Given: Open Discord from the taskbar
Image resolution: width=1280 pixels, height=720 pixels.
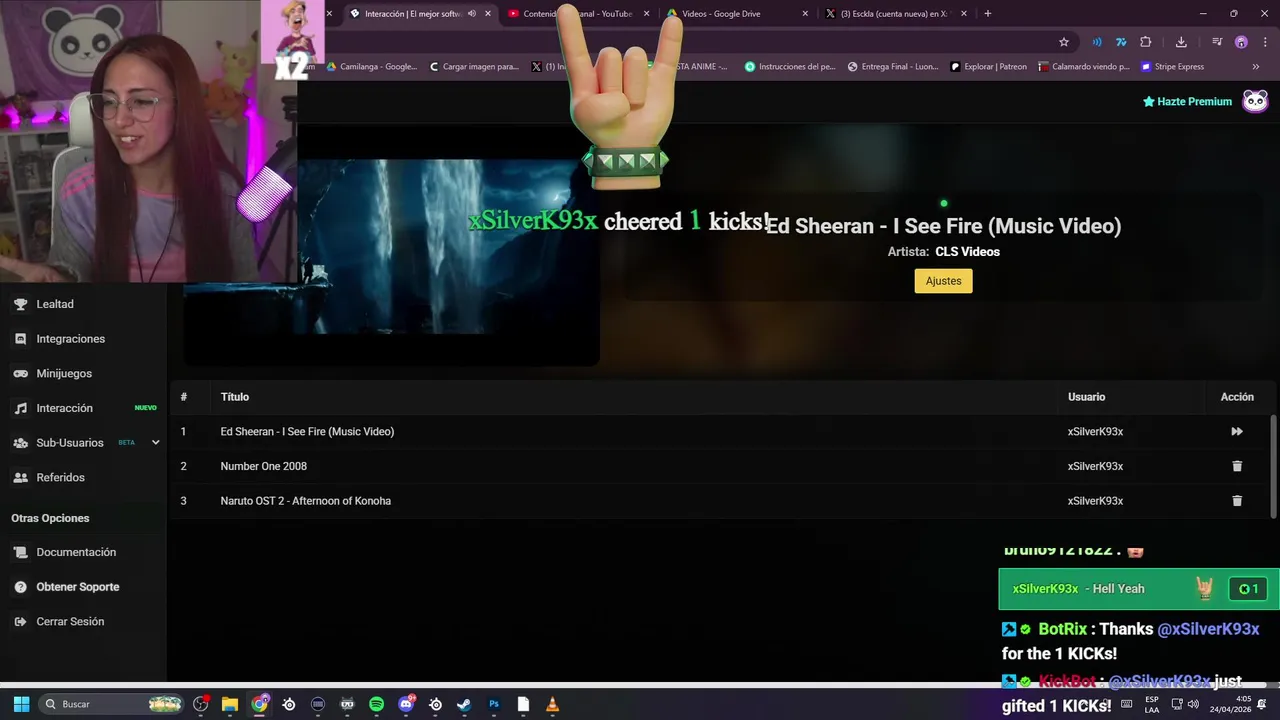Looking at the screenshot, I should [406, 704].
